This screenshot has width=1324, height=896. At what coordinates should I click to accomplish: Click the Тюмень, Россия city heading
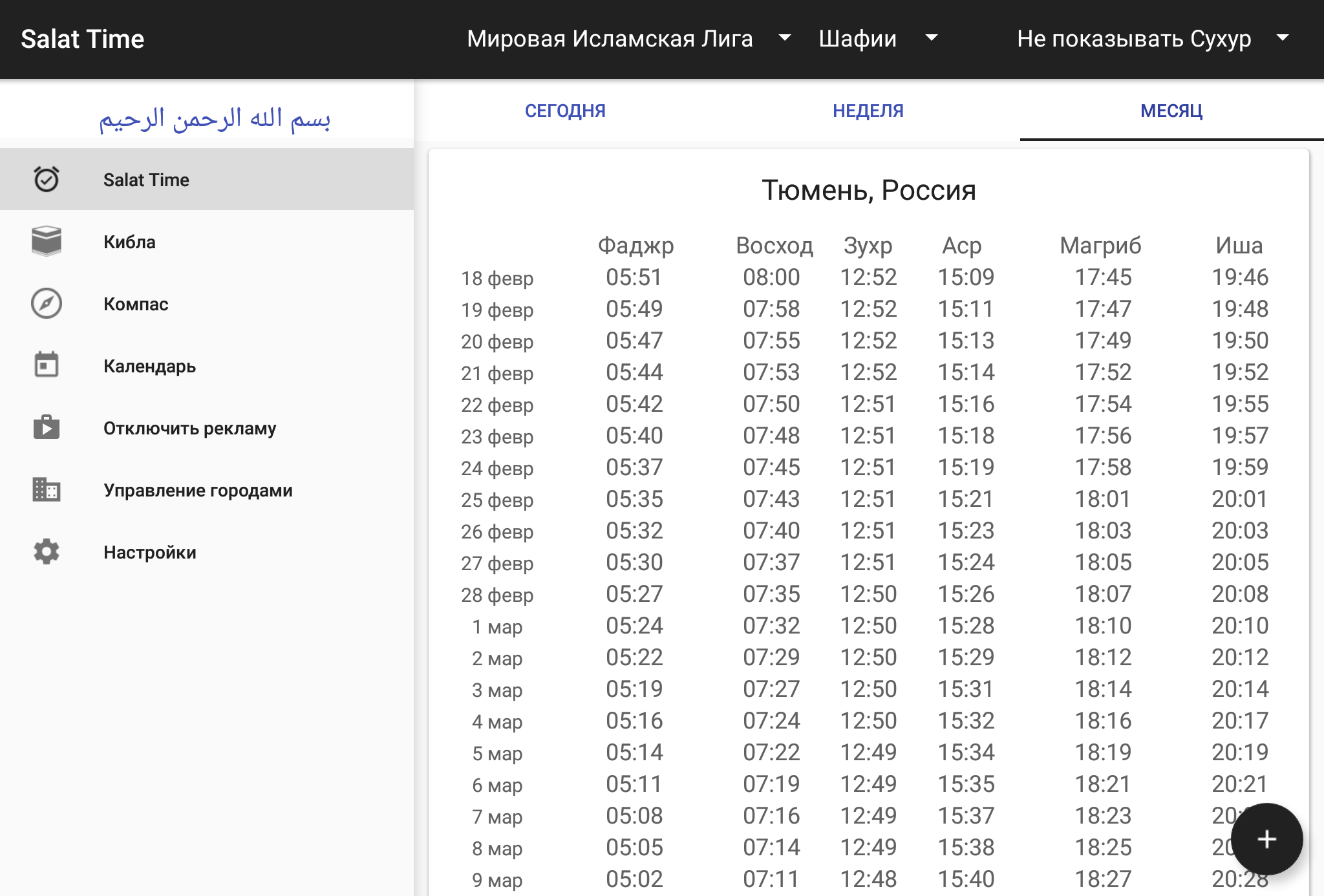coord(868,190)
